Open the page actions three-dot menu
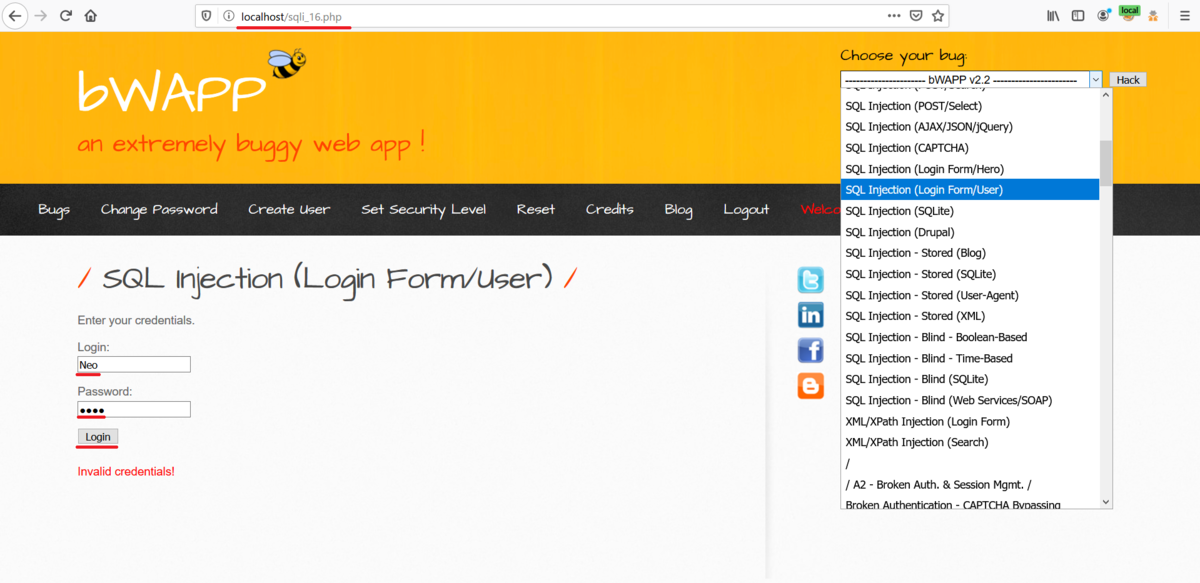The width and height of the screenshot is (1200, 583). coord(894,16)
